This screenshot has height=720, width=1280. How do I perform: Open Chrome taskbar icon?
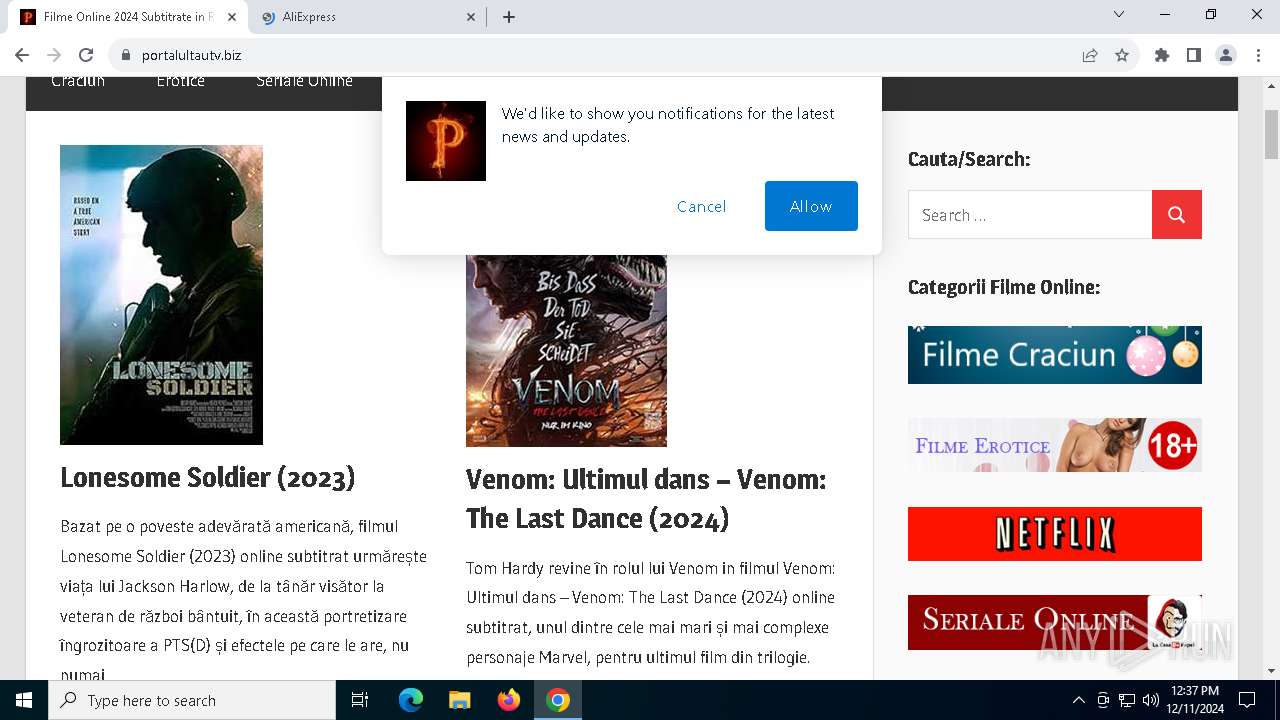(x=558, y=700)
